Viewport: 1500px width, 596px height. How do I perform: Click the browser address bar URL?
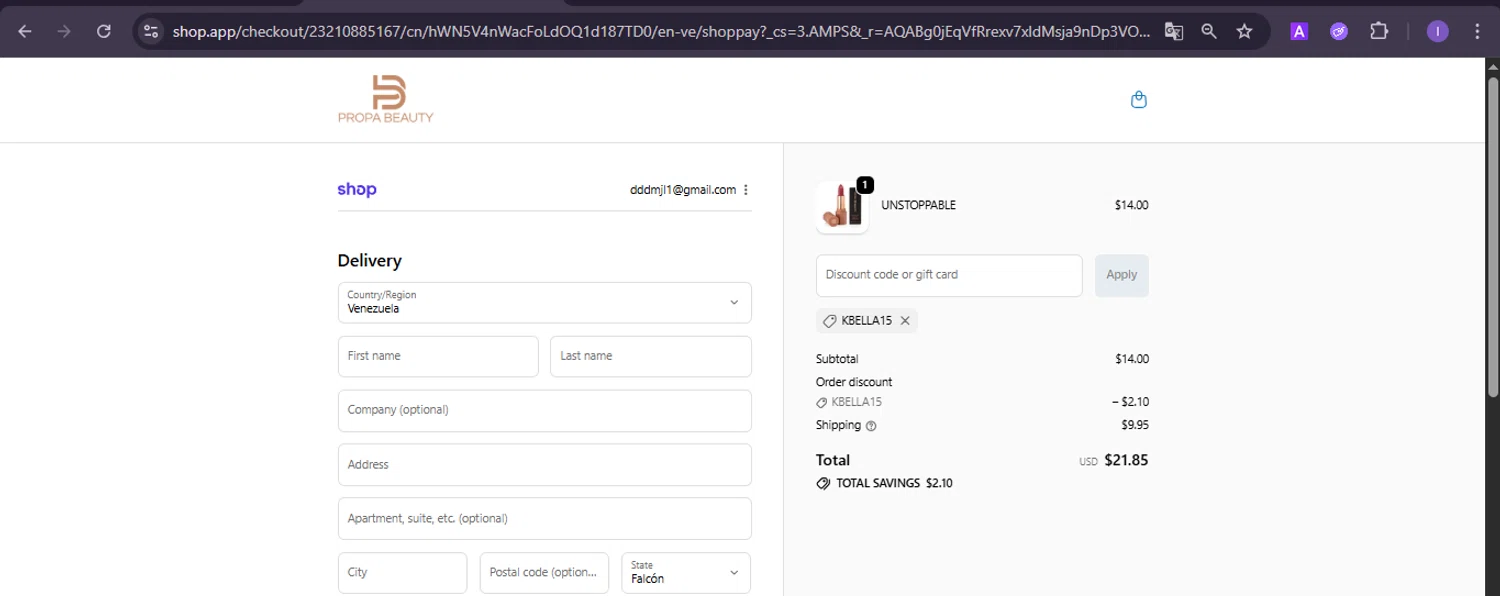pos(660,31)
